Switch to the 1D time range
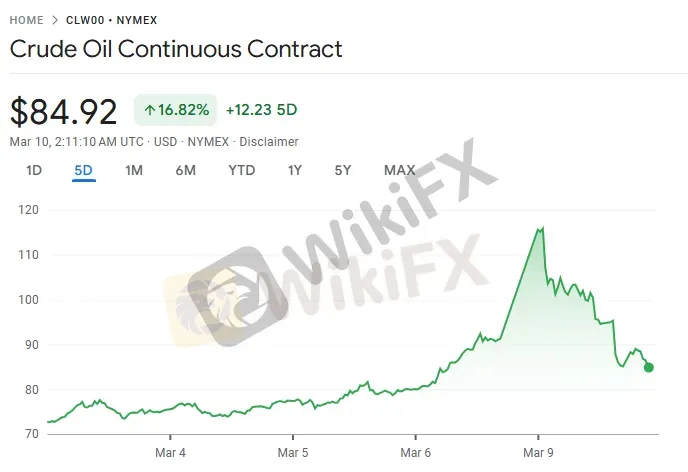Viewport: 688px width, 472px height. (x=34, y=170)
